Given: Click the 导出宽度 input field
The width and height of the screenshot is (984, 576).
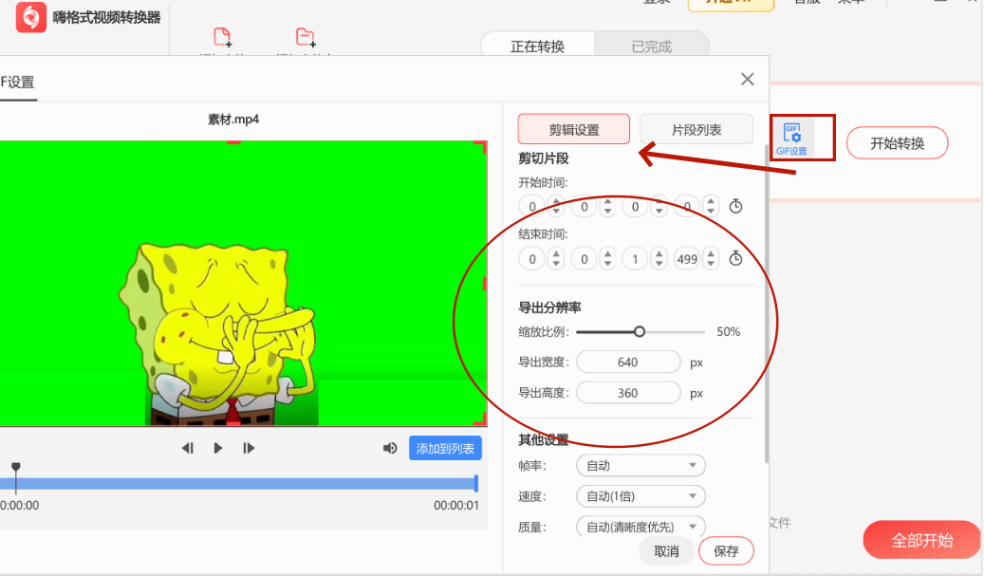Looking at the screenshot, I should click(x=628, y=361).
